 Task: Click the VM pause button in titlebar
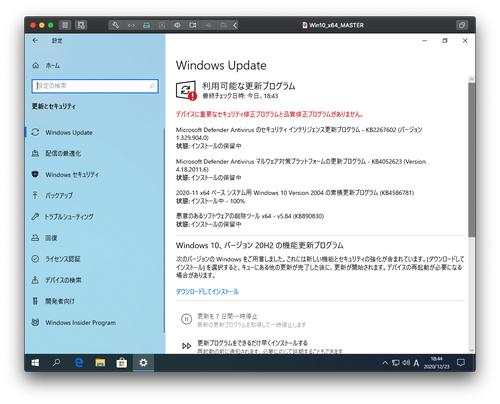coord(65,25)
